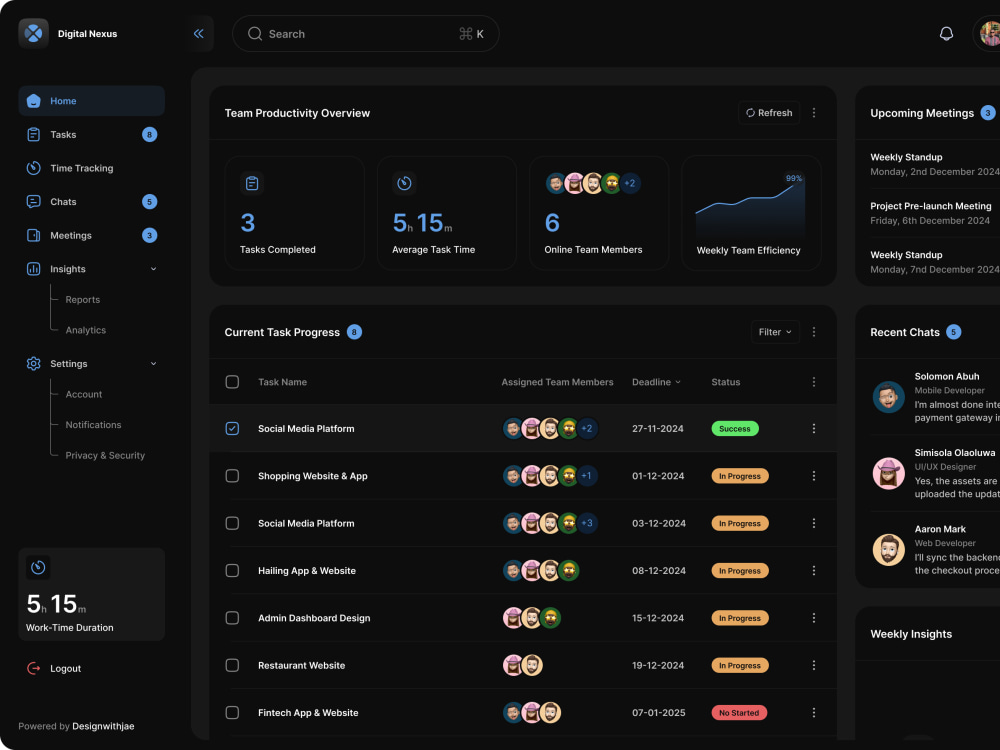
Task: Click the Tasks Completed clipboard icon
Action: pos(252,184)
